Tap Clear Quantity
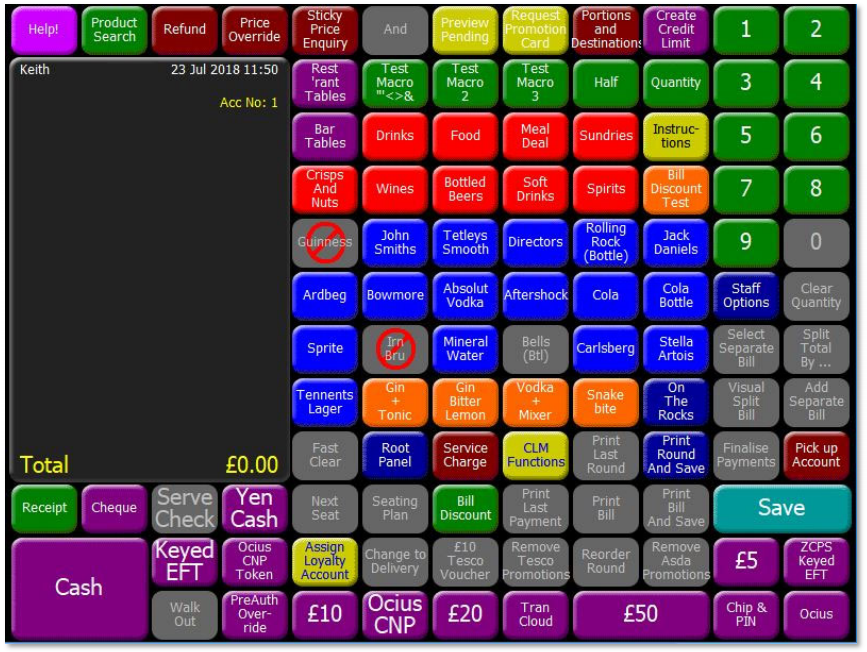Image resolution: width=867 pixels, height=652 pixels. click(x=816, y=295)
